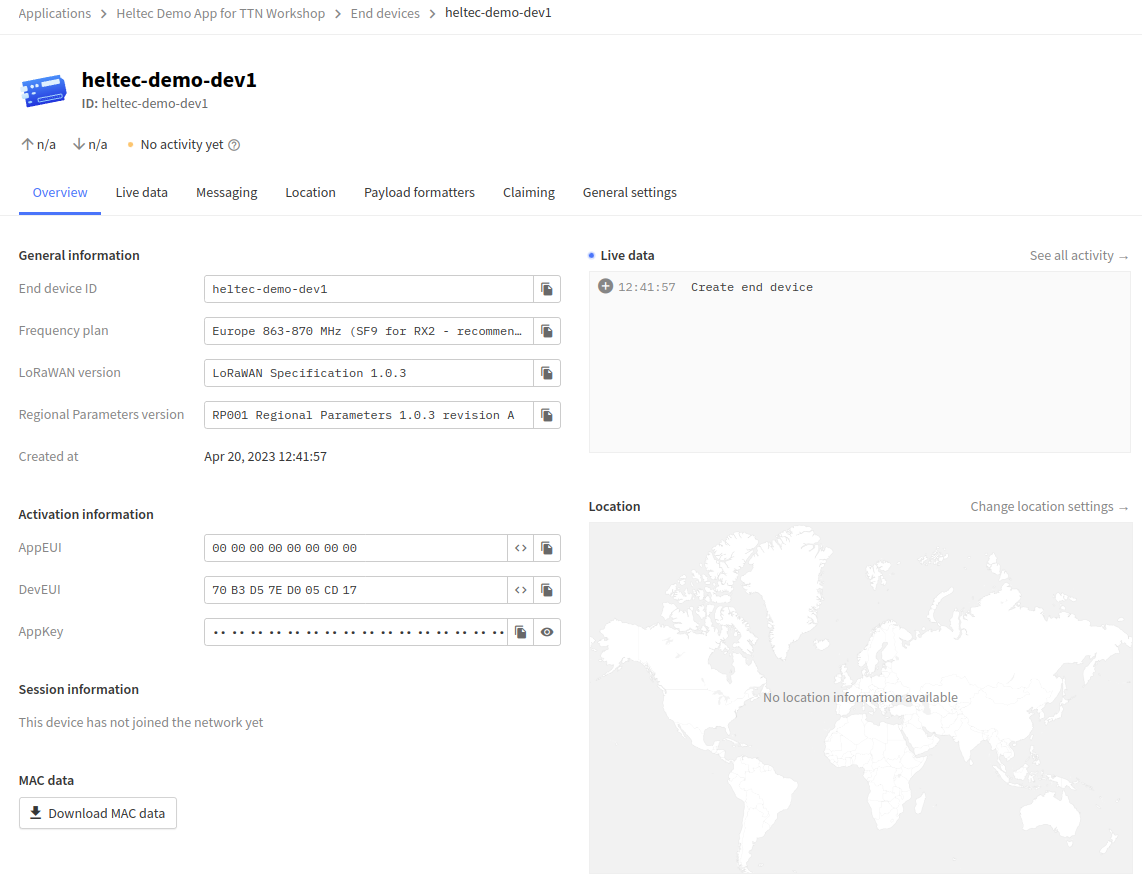Reveal the AppKey with eye icon
Viewport: 1142px width, 883px height.
(547, 632)
